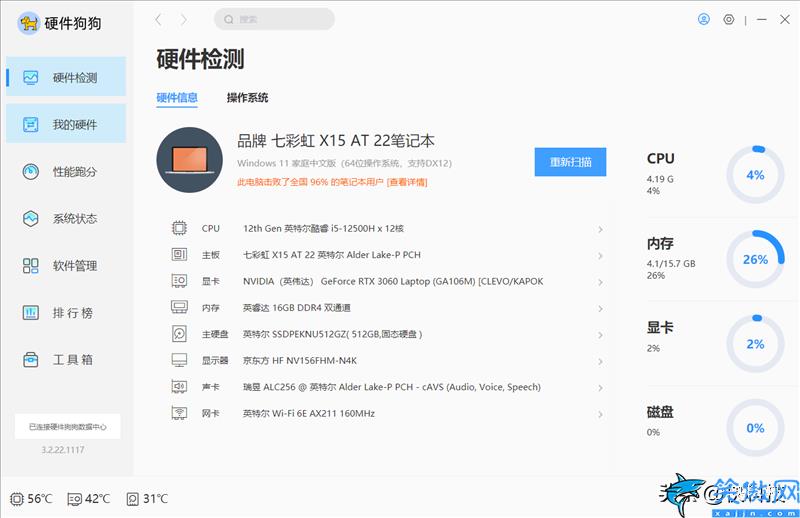Expand the SSDPEKNU512GZ disk row chevron
This screenshot has width=800, height=518.
tap(601, 335)
